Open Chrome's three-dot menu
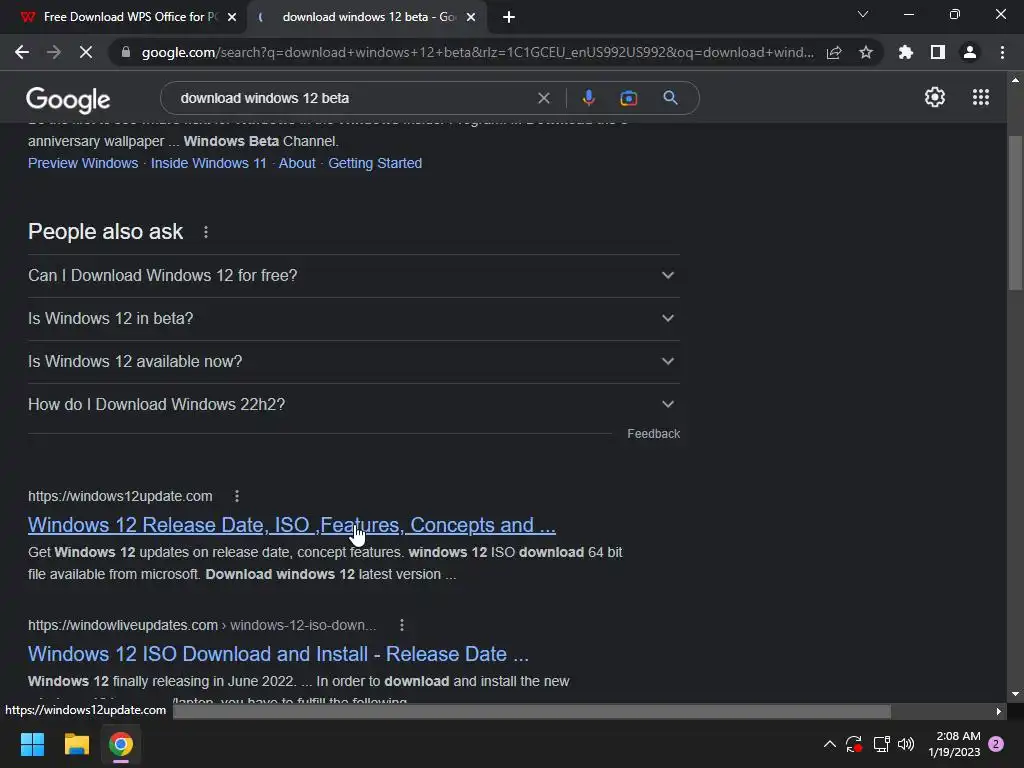Screen dimensions: 1024x768 click(x=1002, y=52)
